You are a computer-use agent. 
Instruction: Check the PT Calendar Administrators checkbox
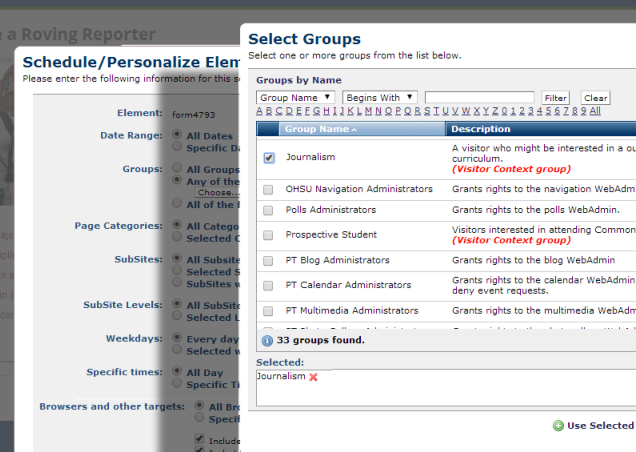tap(268, 286)
